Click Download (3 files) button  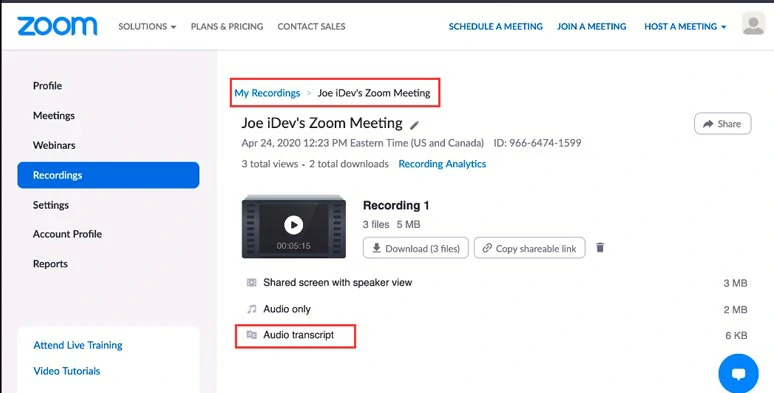click(416, 248)
